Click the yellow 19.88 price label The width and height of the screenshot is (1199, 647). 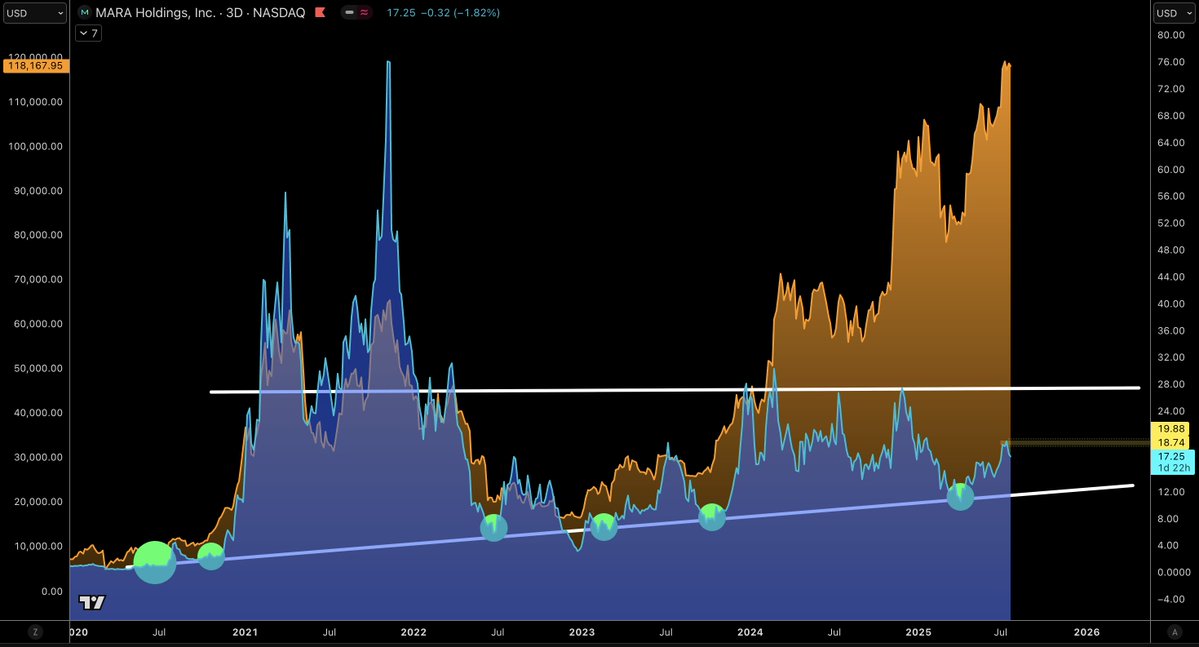pyautogui.click(x=1171, y=429)
